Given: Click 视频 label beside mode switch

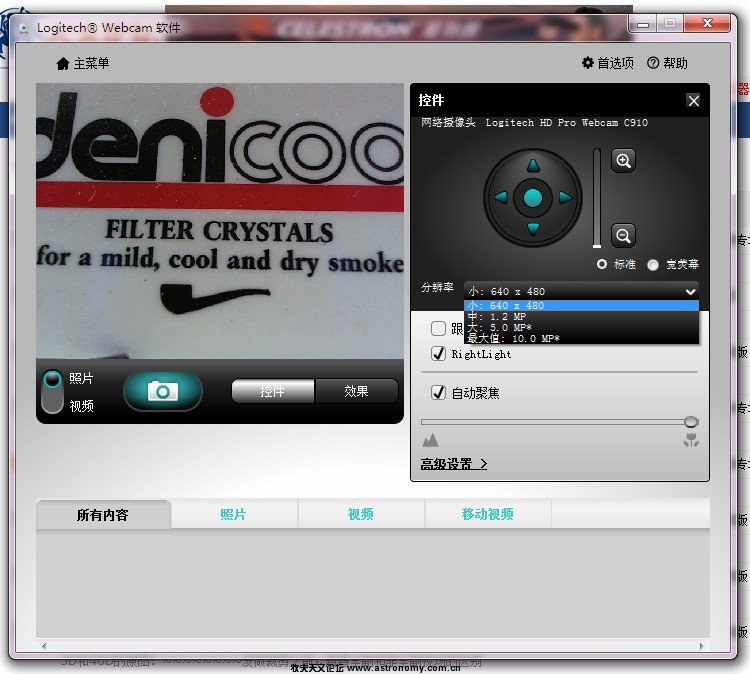Looking at the screenshot, I should (81, 406).
